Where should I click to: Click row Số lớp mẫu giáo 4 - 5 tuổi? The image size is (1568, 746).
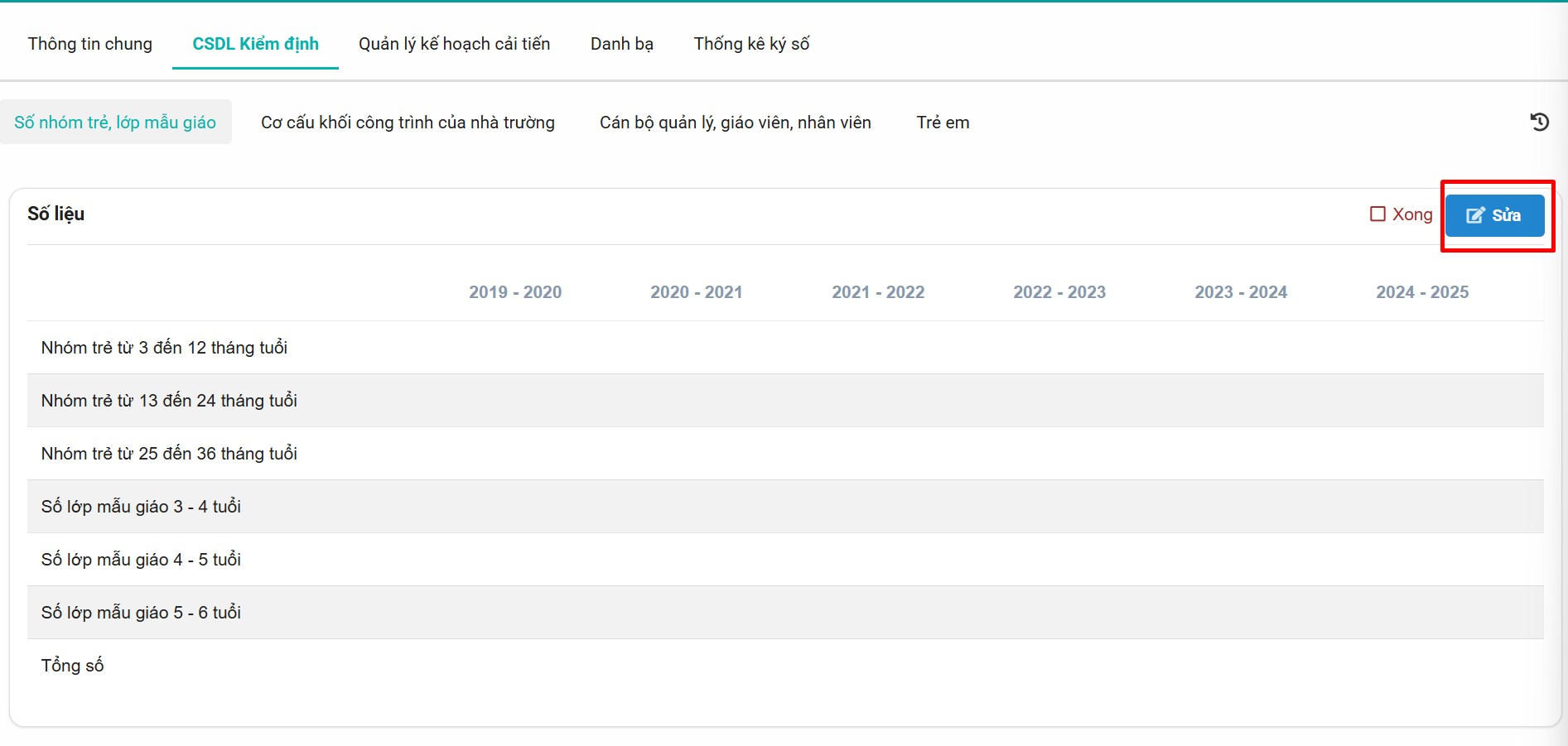141,560
